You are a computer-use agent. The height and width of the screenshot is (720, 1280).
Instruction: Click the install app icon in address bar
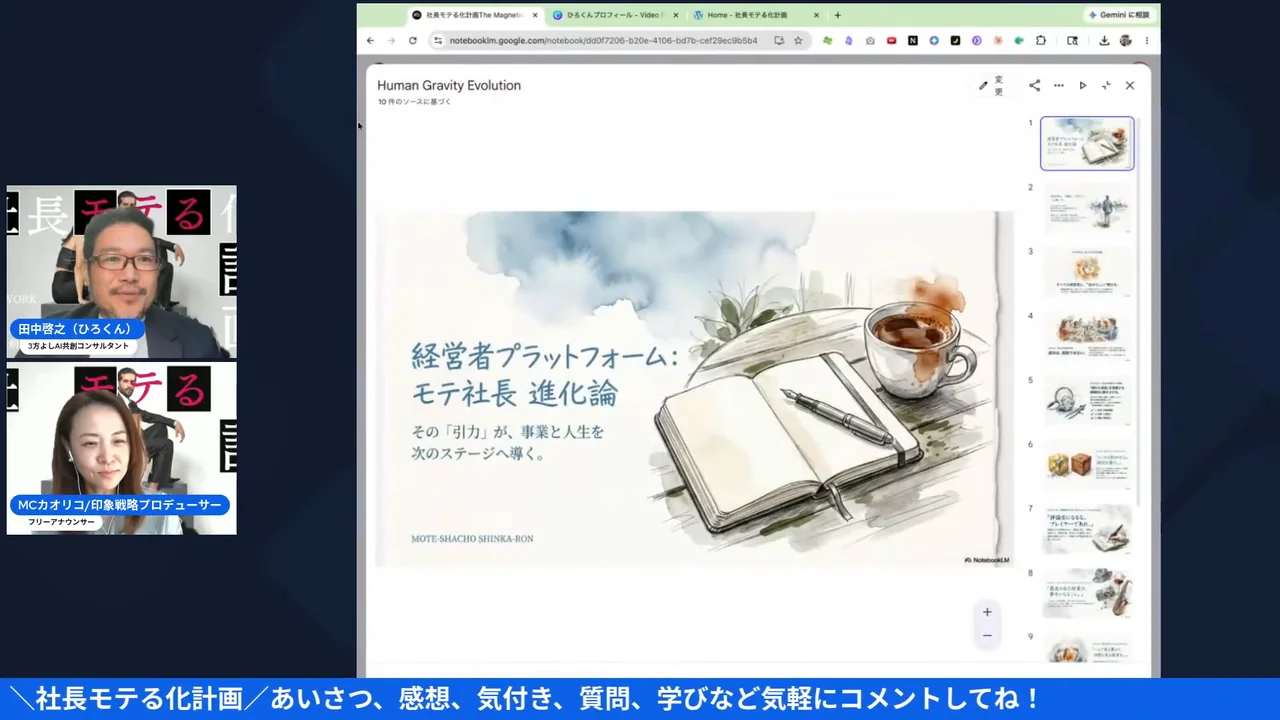[779, 41]
